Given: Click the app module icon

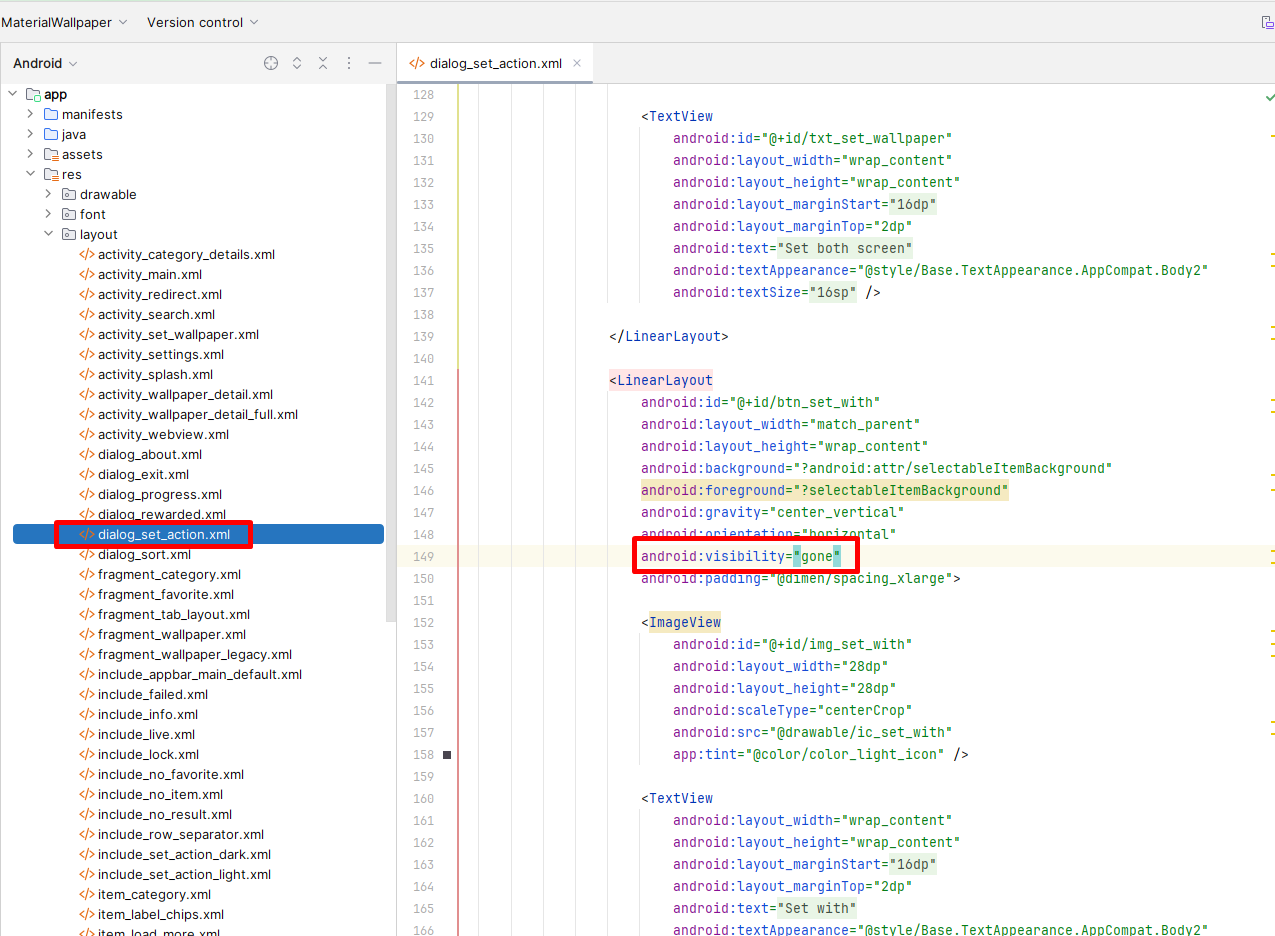Looking at the screenshot, I should coord(33,94).
